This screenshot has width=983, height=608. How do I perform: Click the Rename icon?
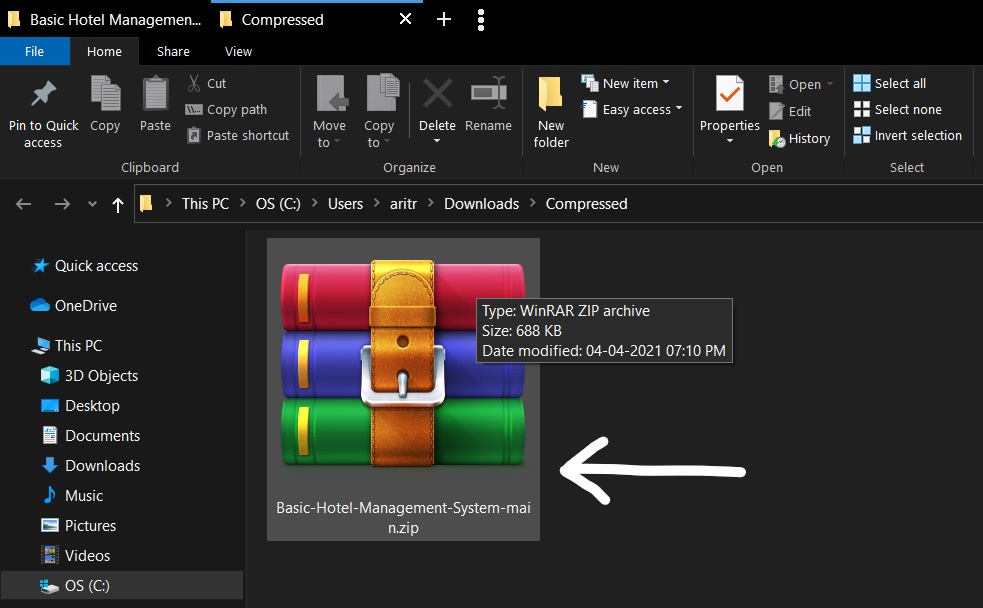pos(488,93)
